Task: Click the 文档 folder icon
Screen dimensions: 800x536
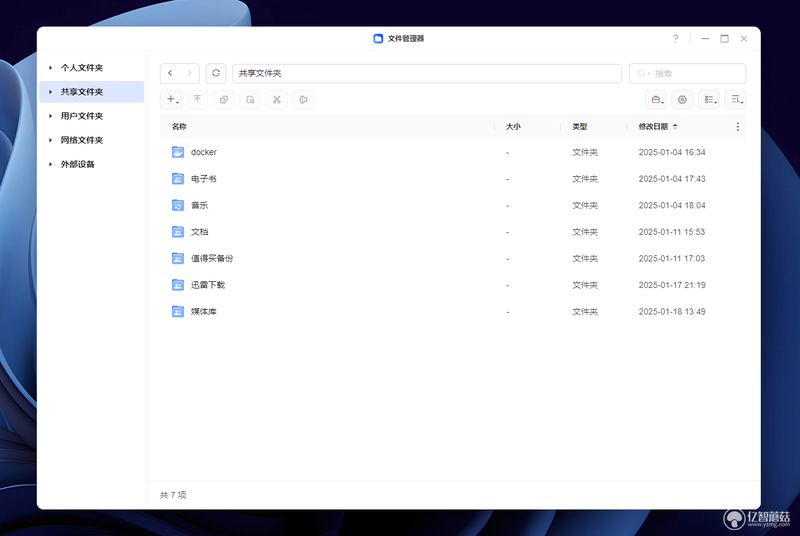Action: [178, 232]
